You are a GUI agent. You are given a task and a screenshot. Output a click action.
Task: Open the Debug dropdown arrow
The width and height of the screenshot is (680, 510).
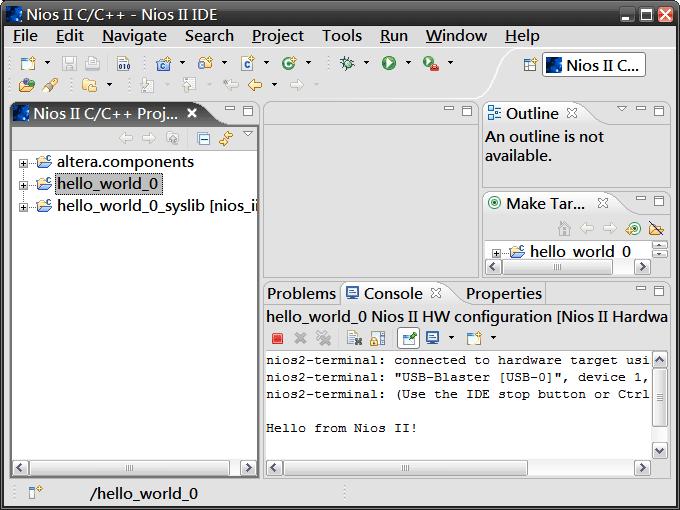click(366, 63)
